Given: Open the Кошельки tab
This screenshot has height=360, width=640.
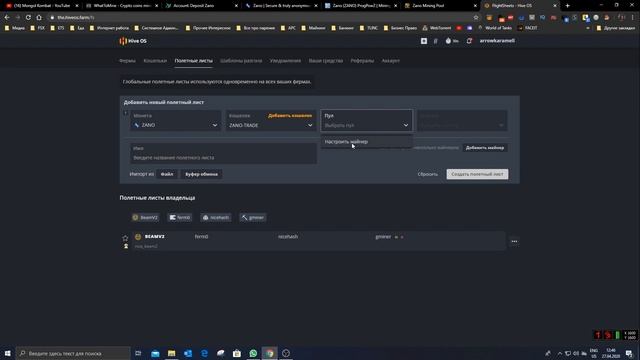Looking at the screenshot, I should coord(155,61).
